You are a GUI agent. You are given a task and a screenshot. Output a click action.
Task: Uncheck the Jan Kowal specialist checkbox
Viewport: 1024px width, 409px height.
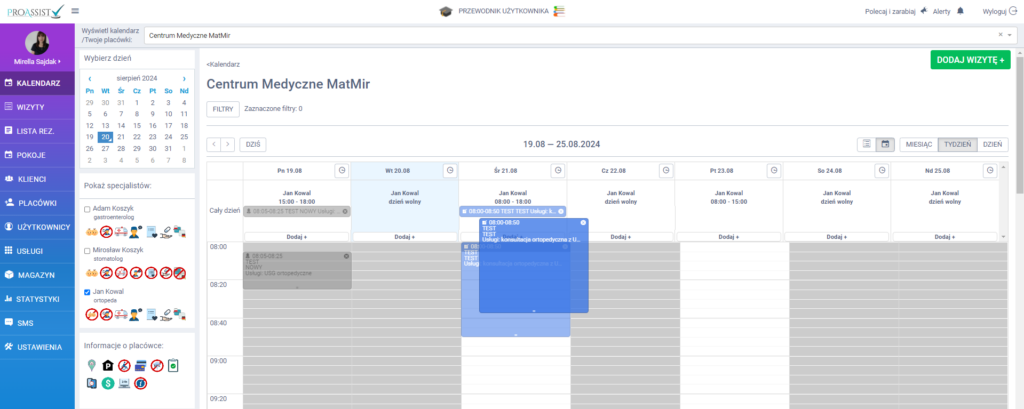tap(88, 292)
